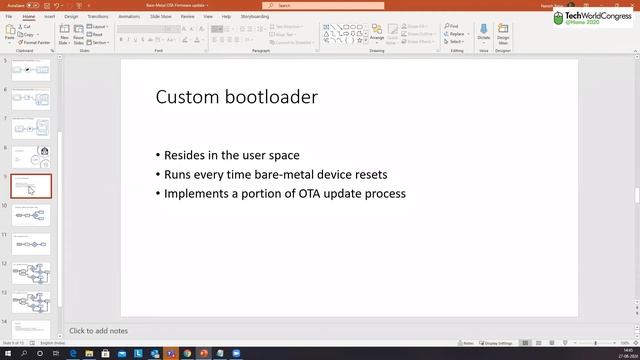The height and width of the screenshot is (360, 640).
Task: Click the 'Custom bootloader' slide title
Action: tap(237, 97)
